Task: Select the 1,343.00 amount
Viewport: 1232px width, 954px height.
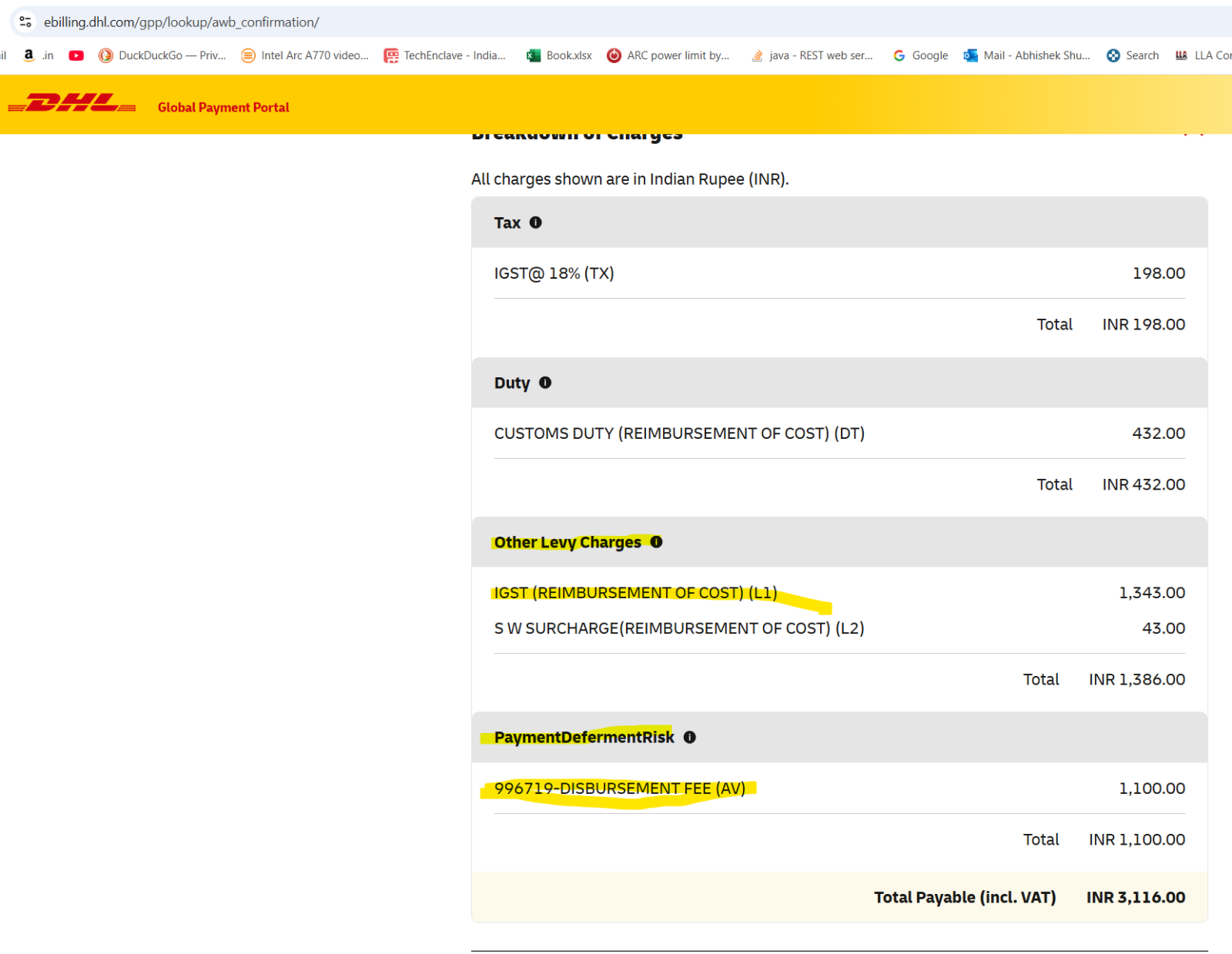Action: tap(1152, 593)
